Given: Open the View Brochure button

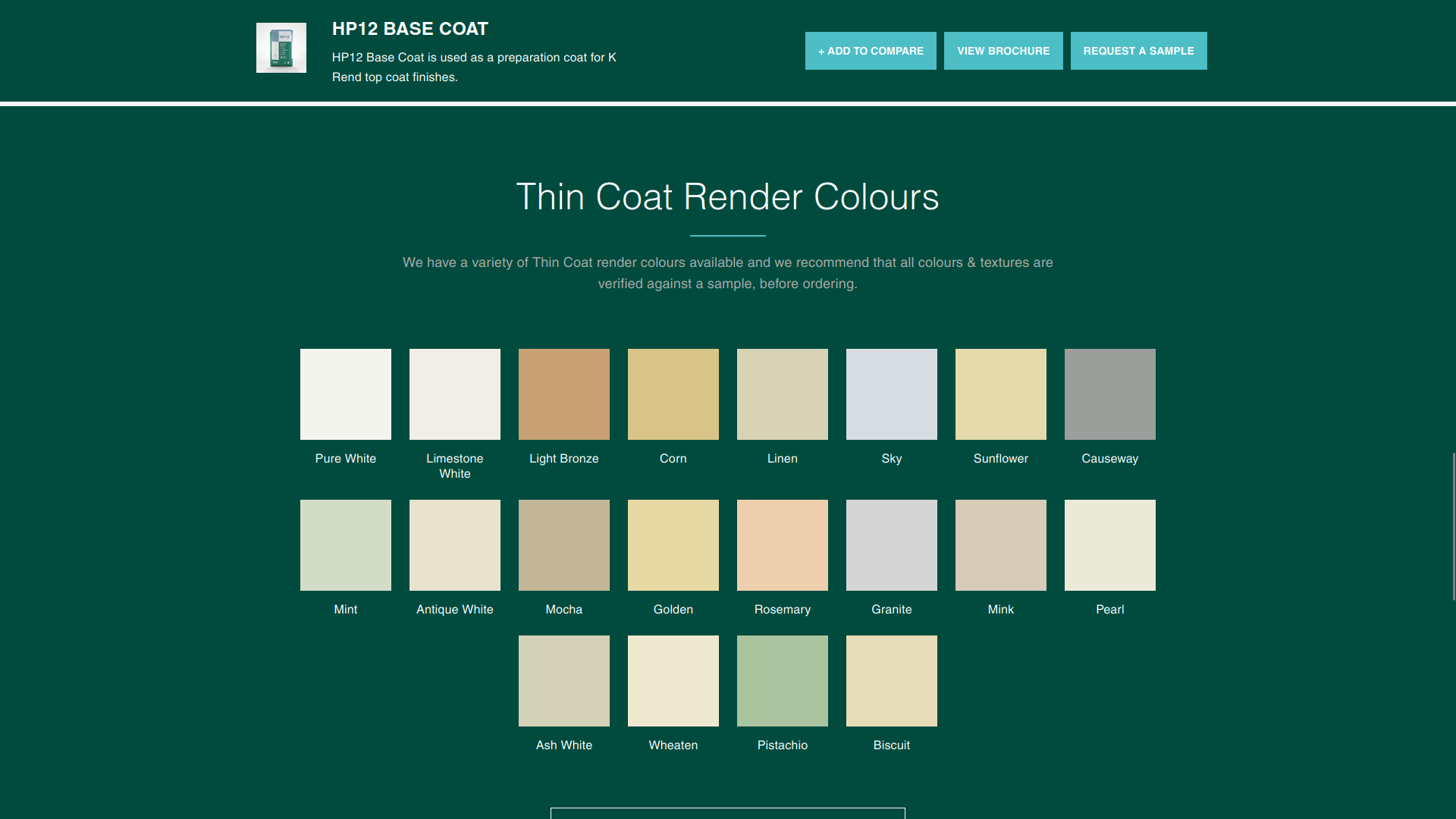Looking at the screenshot, I should coord(1003,51).
